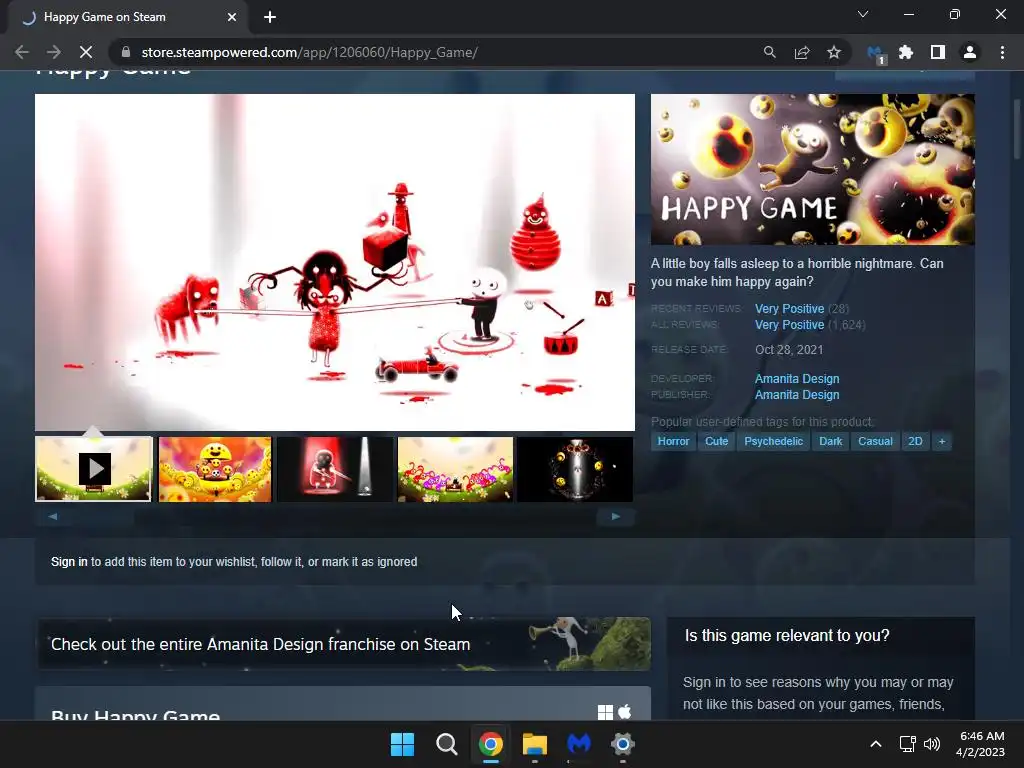Open the network status tray icon
Screen dimensions: 1024x768
(907, 744)
